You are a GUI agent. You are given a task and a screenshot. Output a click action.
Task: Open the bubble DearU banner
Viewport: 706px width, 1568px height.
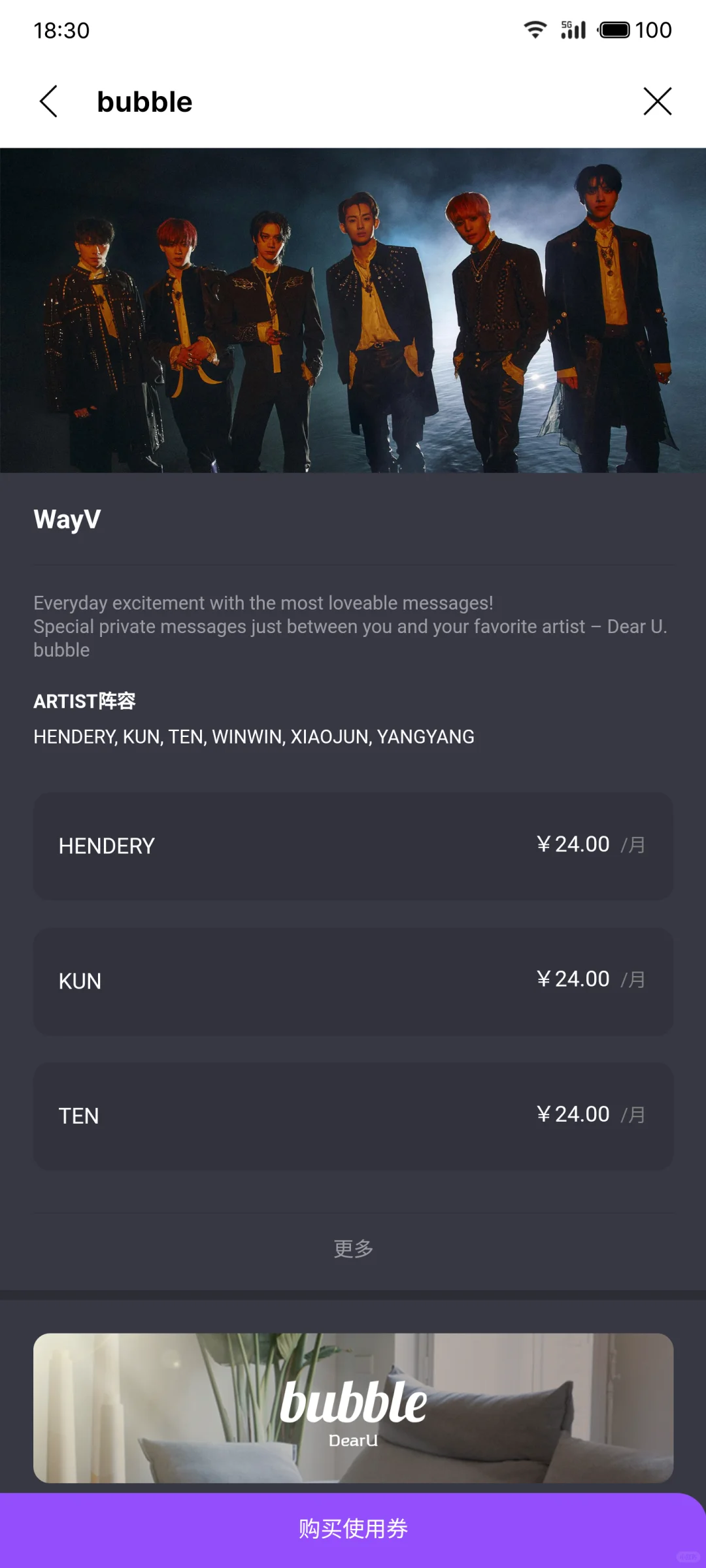coord(353,1408)
